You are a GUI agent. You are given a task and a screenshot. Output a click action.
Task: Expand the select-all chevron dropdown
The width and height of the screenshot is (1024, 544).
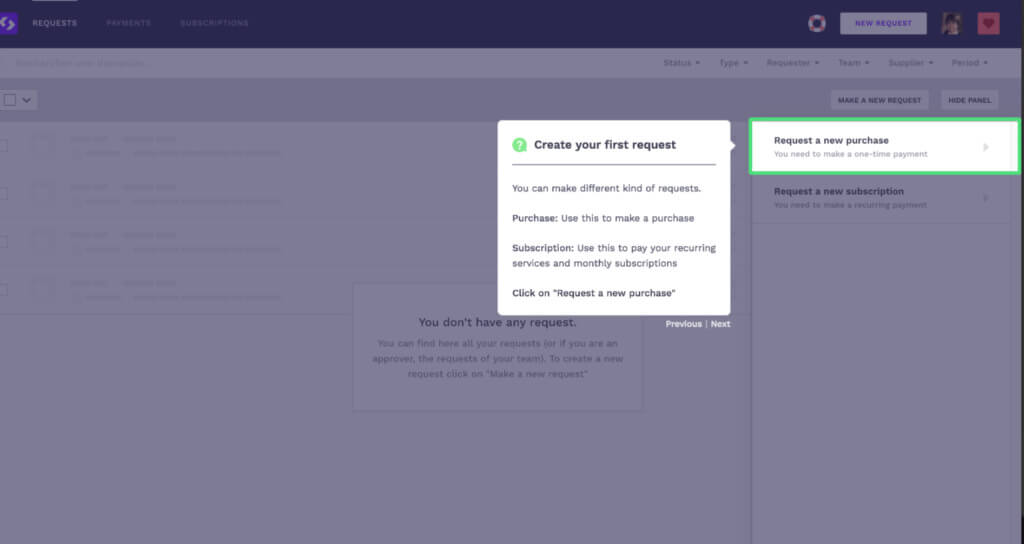(x=26, y=100)
